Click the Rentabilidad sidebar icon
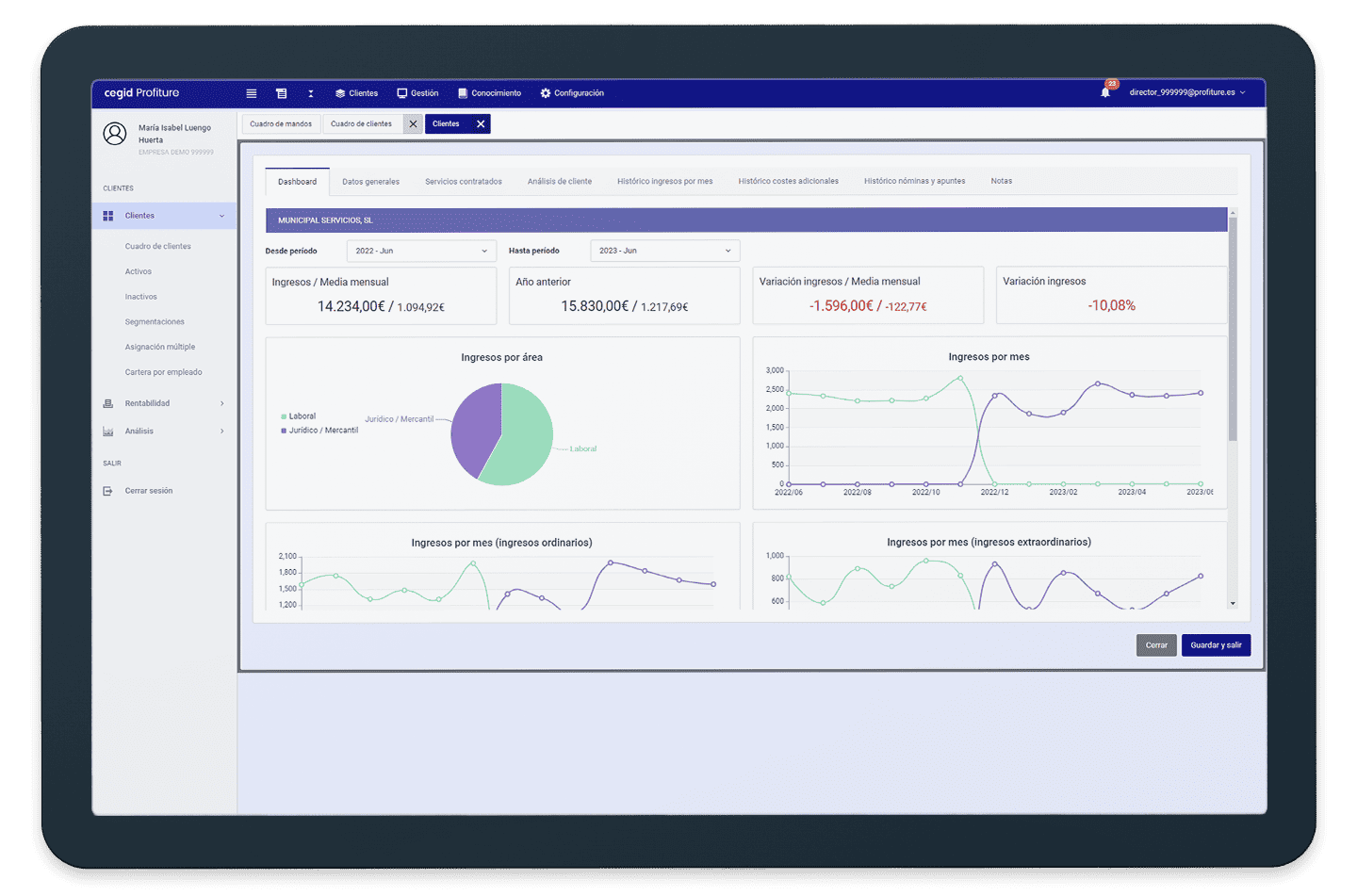Image resolution: width=1357 pixels, height=896 pixels. point(108,403)
